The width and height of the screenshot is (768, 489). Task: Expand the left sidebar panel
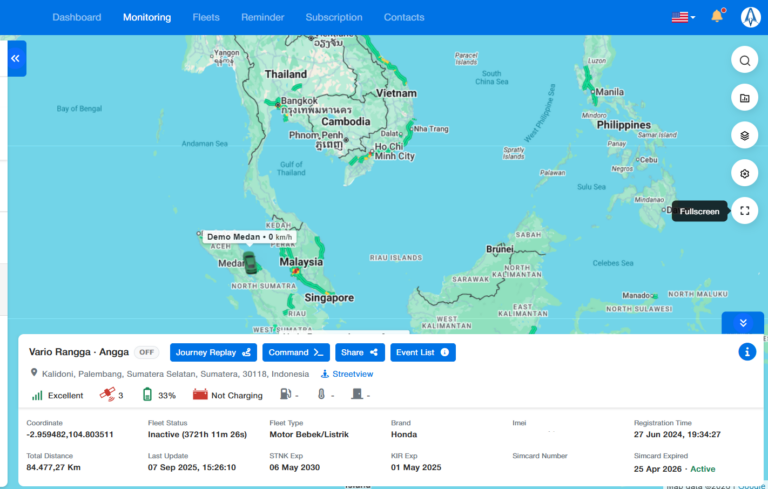click(x=16, y=59)
